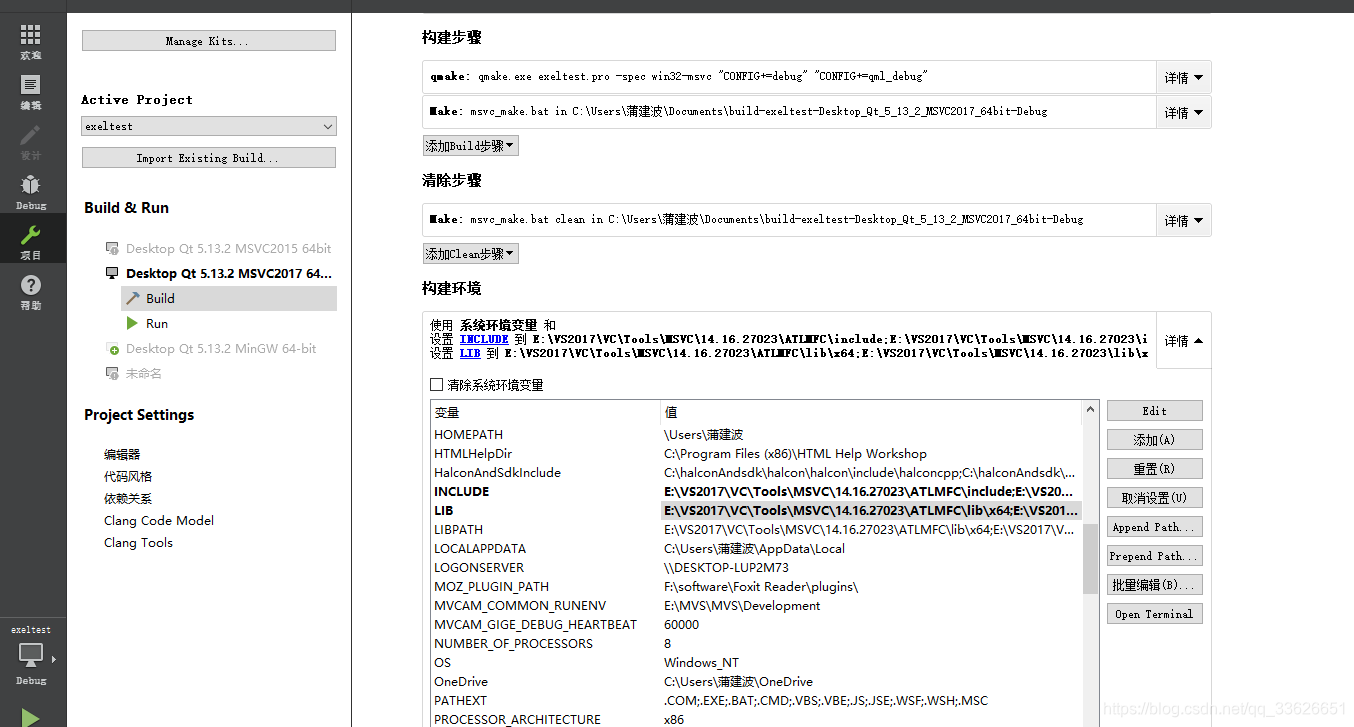Sort by the 值 column header
Screen dimensions: 1354x727
click(871, 412)
